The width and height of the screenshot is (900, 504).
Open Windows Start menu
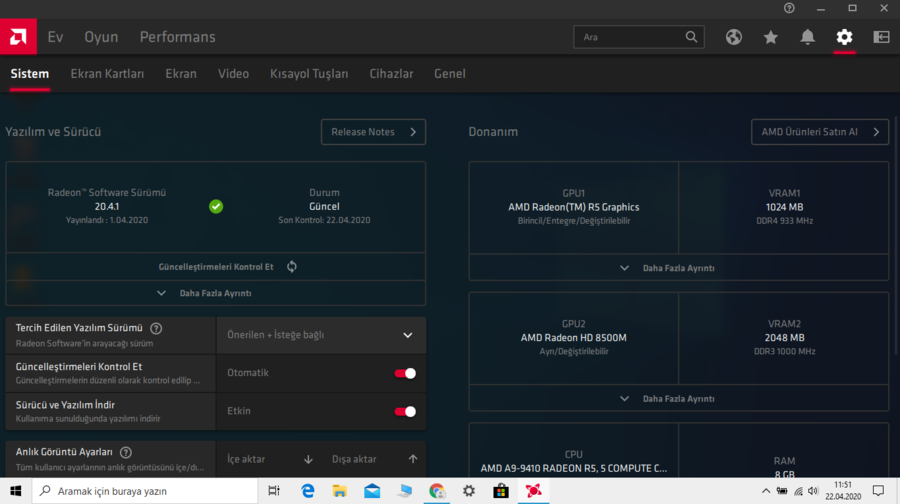(15, 491)
